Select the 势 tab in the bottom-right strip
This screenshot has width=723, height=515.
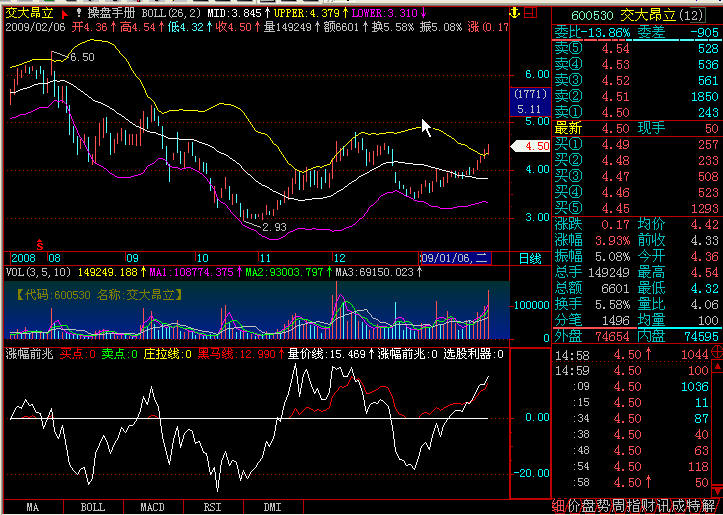tap(604, 506)
